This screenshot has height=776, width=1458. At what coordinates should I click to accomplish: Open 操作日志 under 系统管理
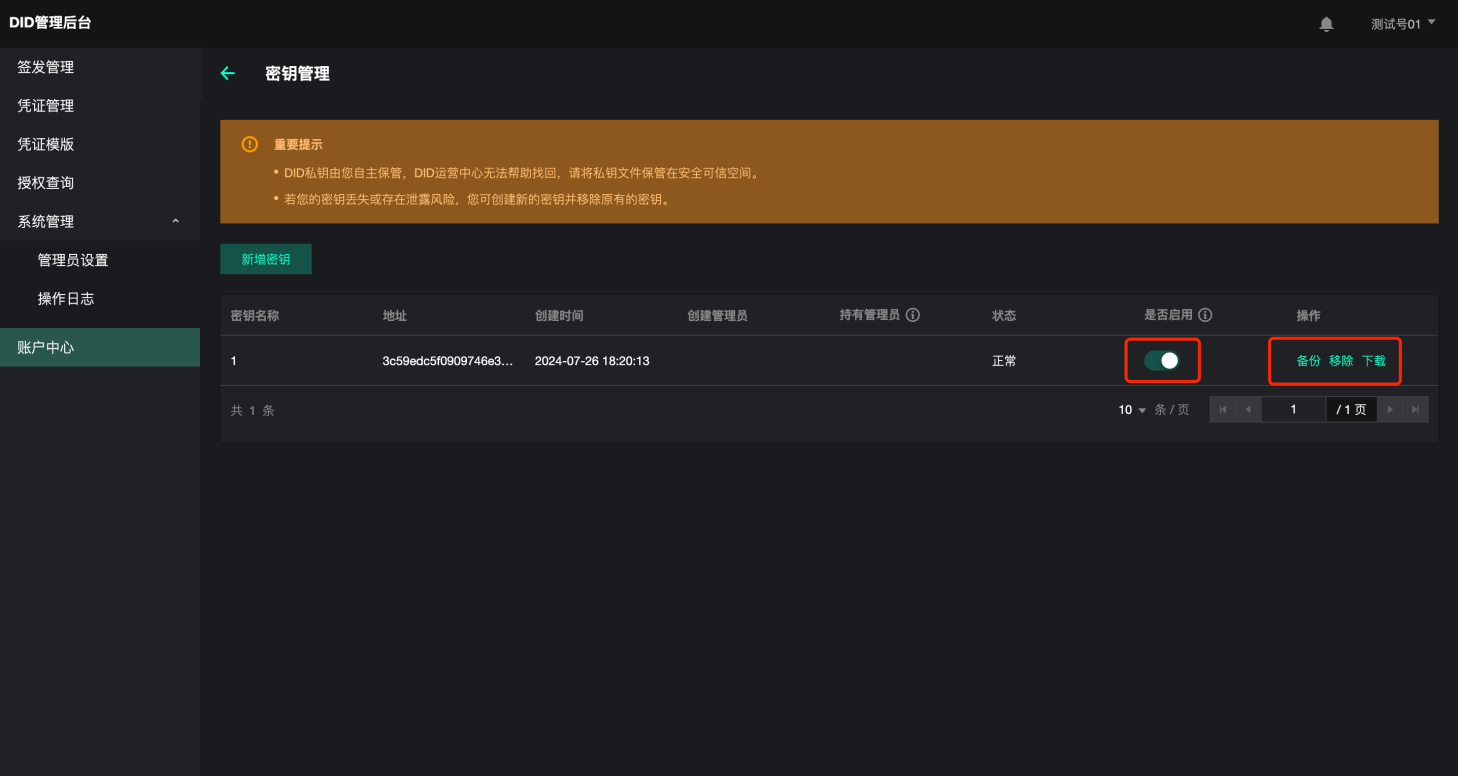point(66,299)
